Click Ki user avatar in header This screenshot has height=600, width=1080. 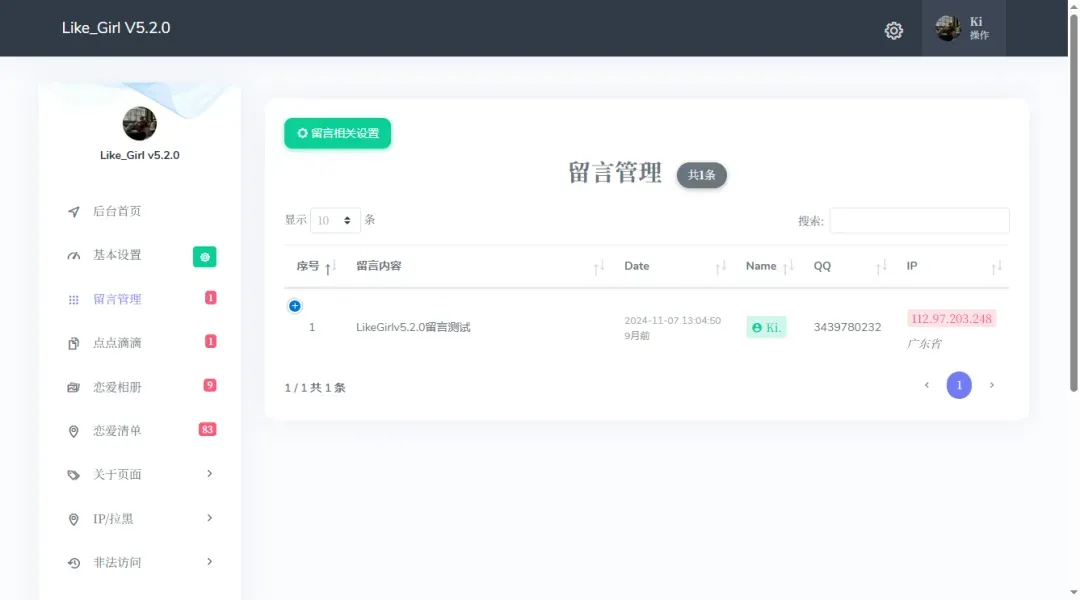point(948,28)
